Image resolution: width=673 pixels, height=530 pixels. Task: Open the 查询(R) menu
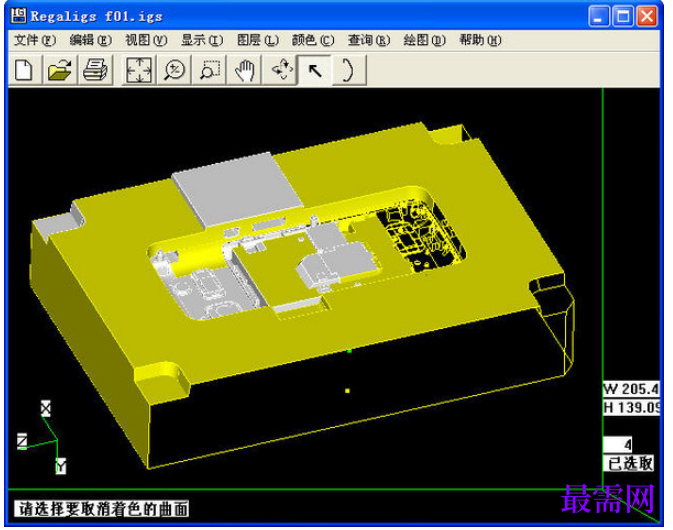(369, 40)
